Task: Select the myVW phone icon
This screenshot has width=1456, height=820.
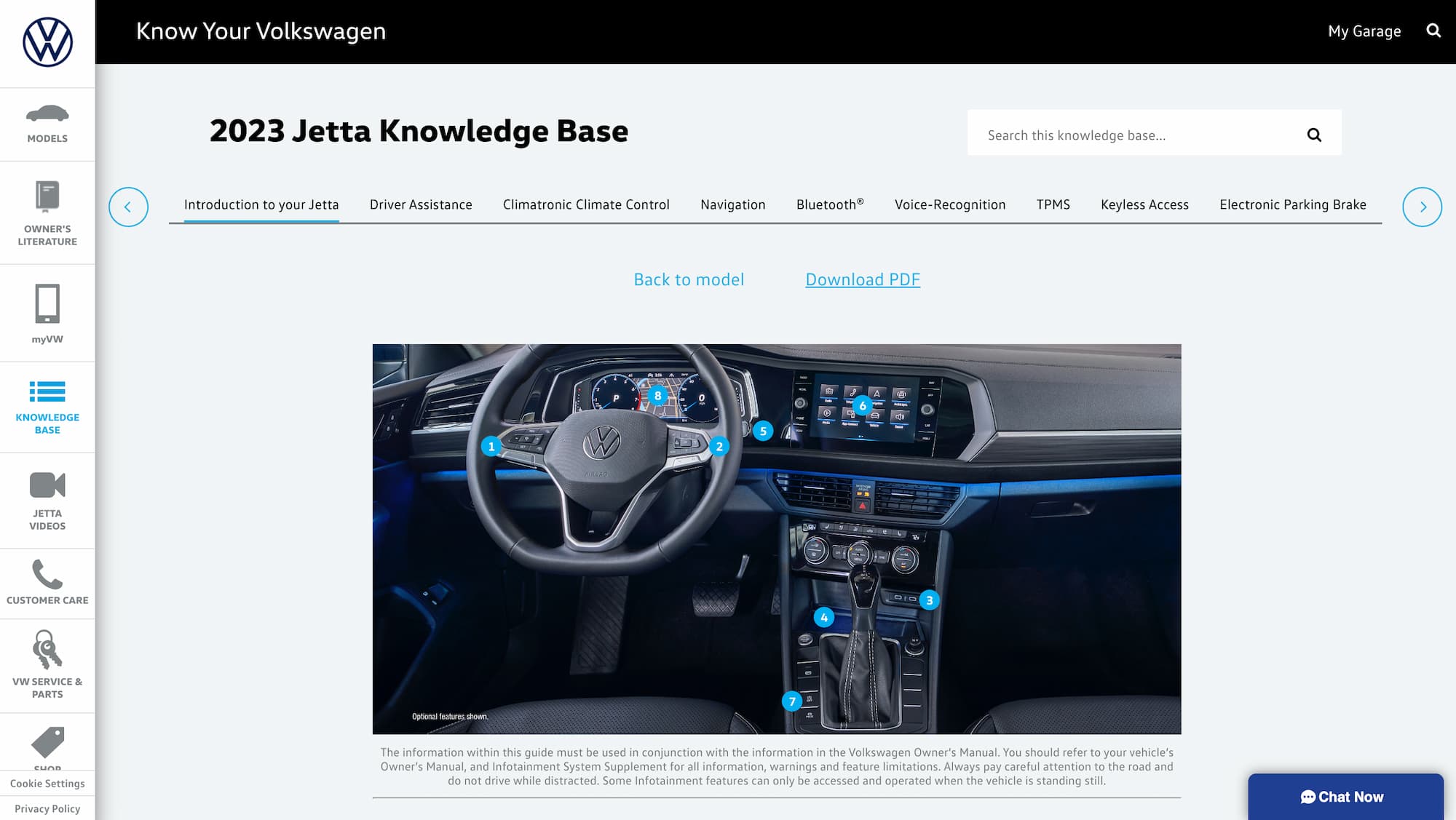Action: click(47, 303)
